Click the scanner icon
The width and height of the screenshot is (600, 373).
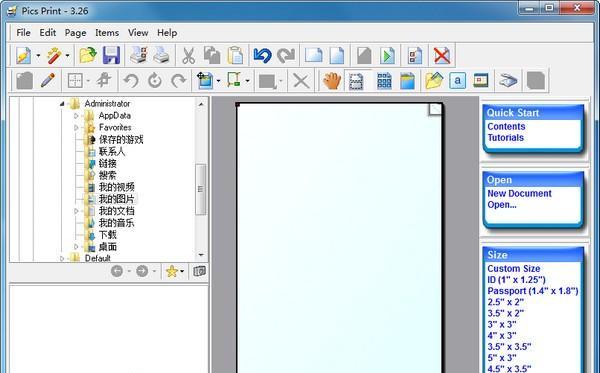pyautogui.click(x=508, y=81)
